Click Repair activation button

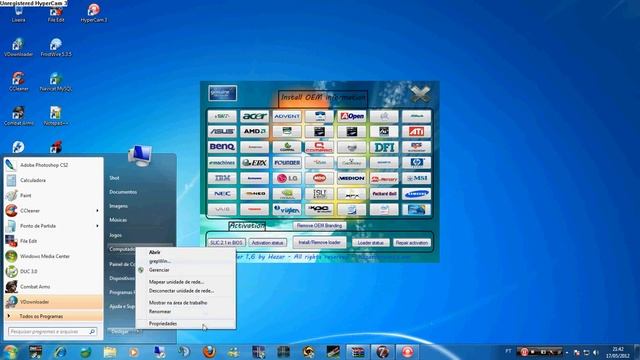[x=411, y=242]
